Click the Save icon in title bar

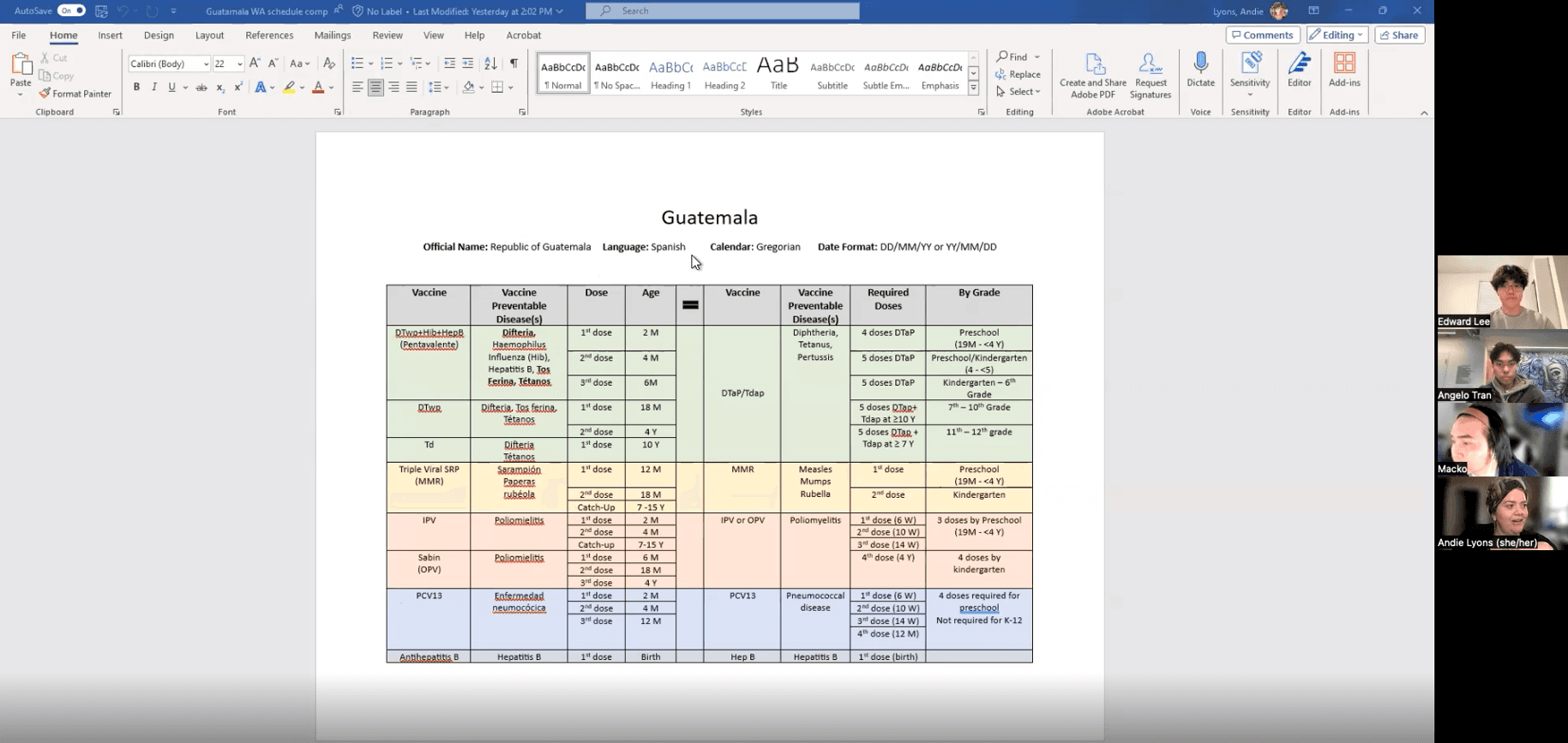[101, 11]
